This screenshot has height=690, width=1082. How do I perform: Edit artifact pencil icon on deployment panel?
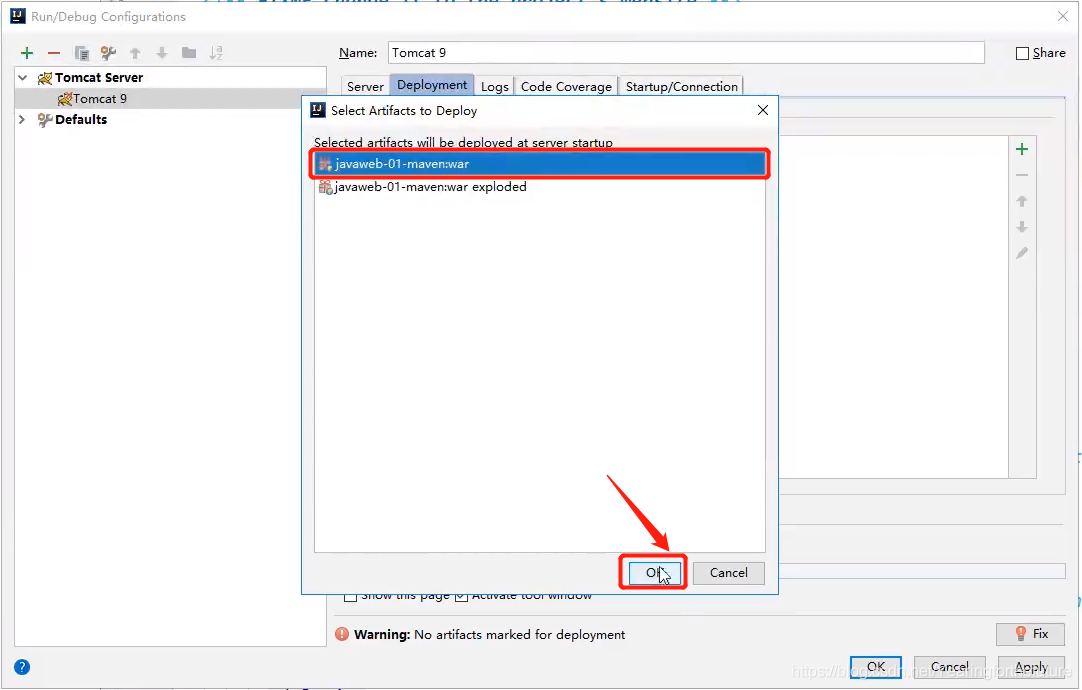[x=1022, y=253]
